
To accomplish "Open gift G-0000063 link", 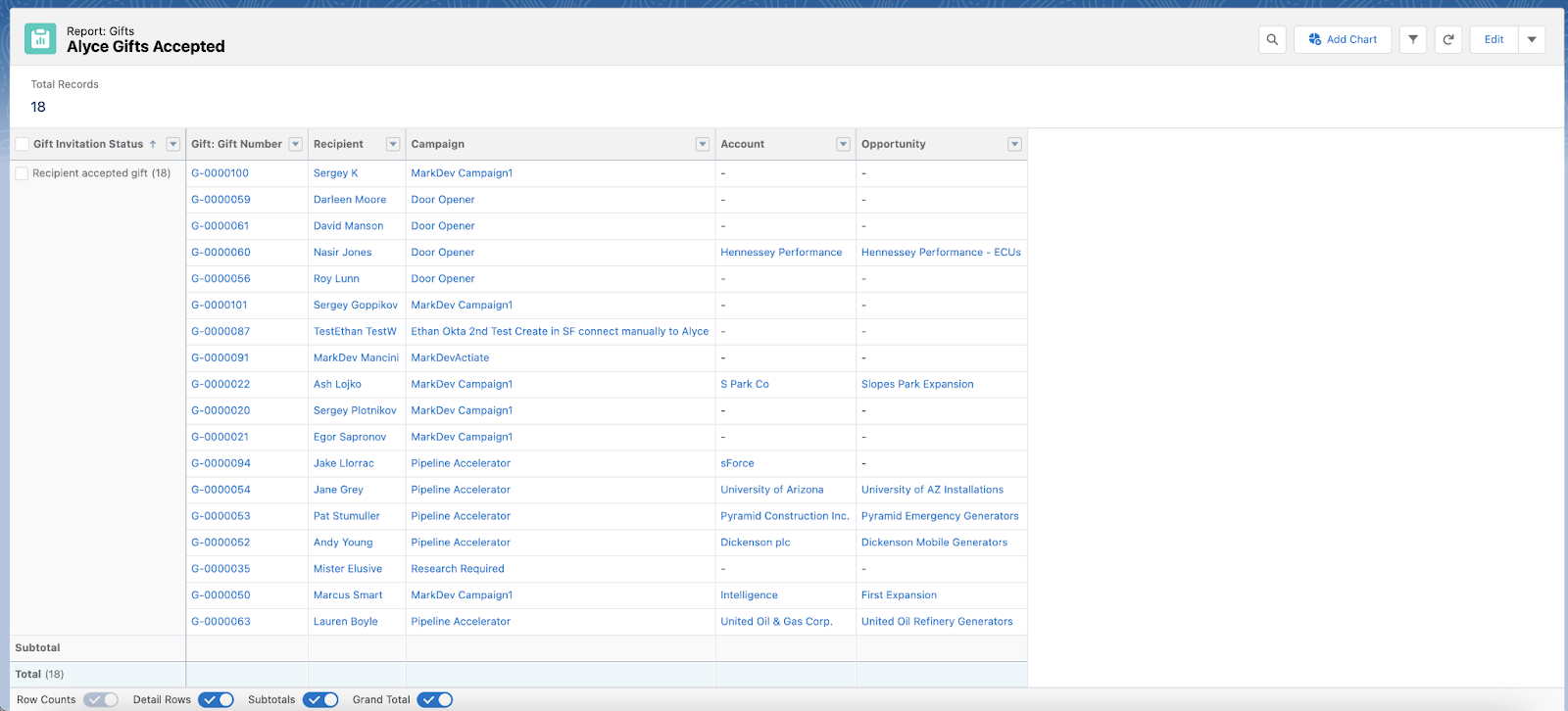I will coord(220,622).
